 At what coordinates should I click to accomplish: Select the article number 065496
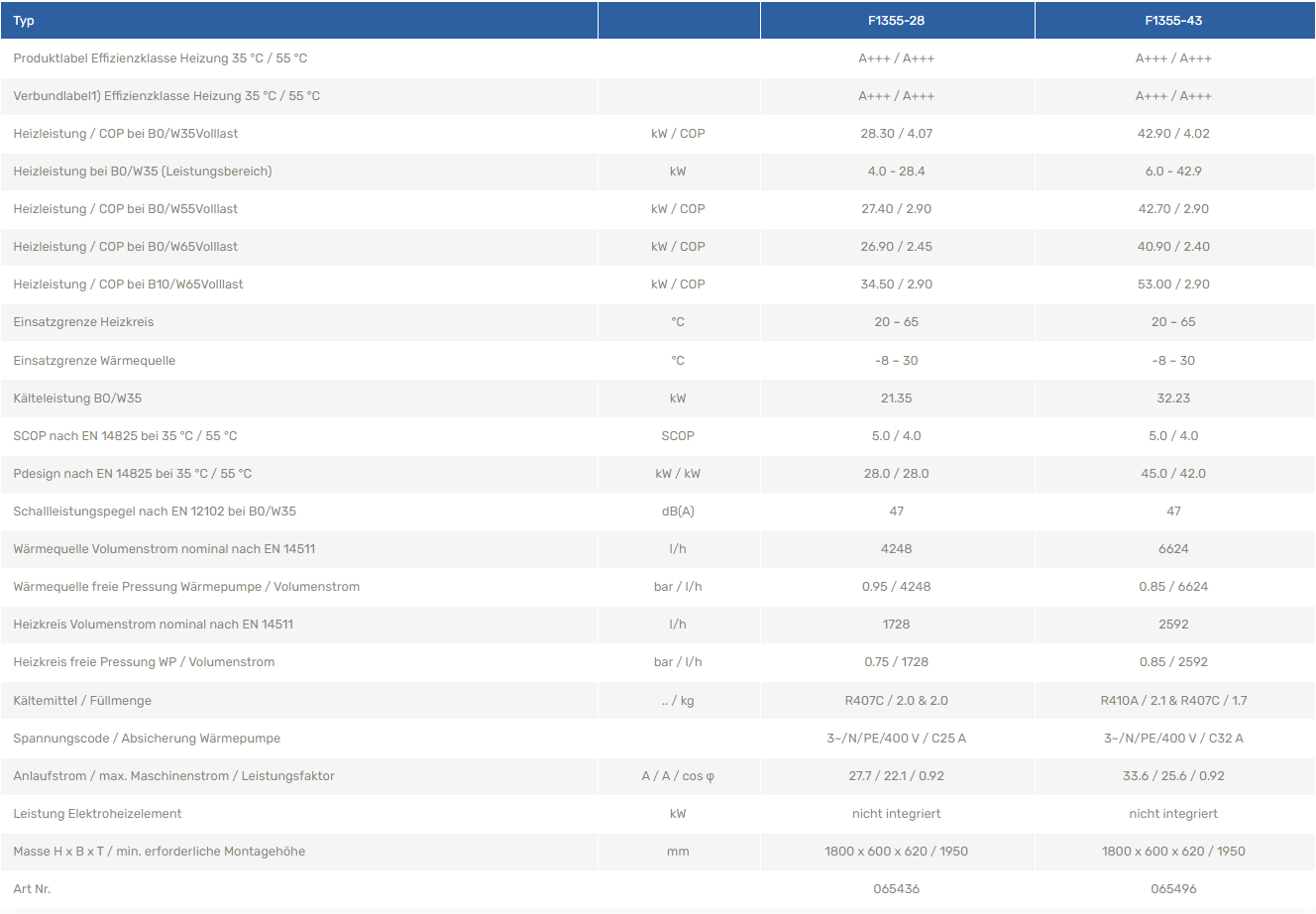coord(1173,889)
